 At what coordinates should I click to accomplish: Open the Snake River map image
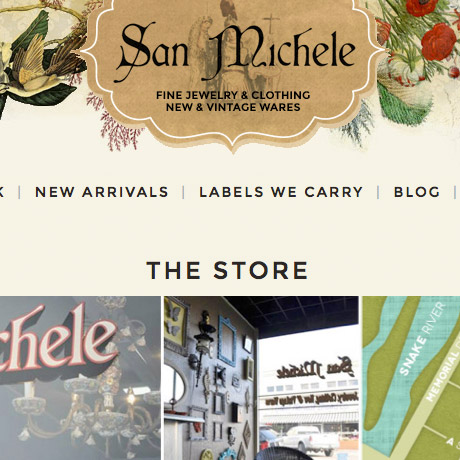(x=411, y=378)
